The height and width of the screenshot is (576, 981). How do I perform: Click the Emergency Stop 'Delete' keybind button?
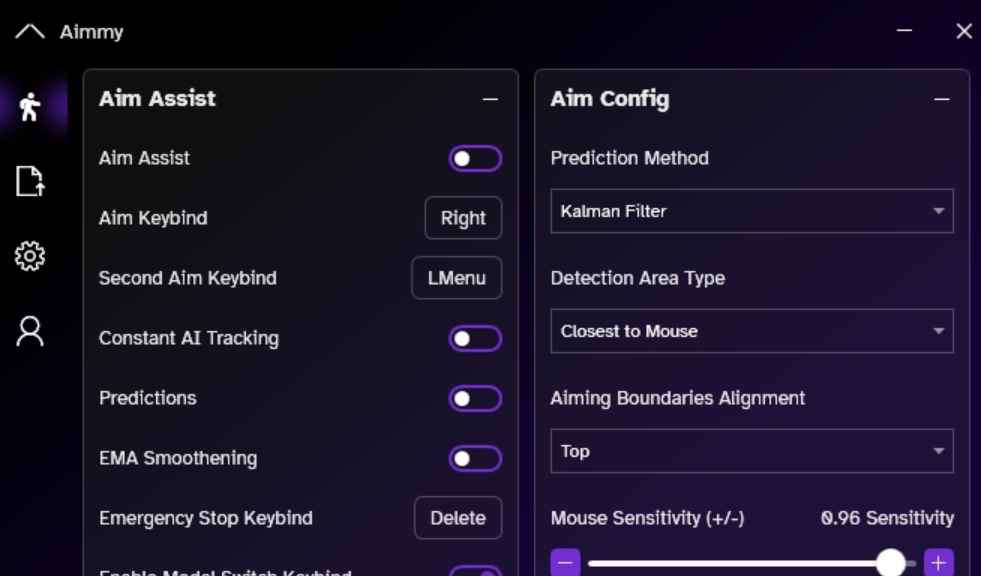click(x=457, y=518)
